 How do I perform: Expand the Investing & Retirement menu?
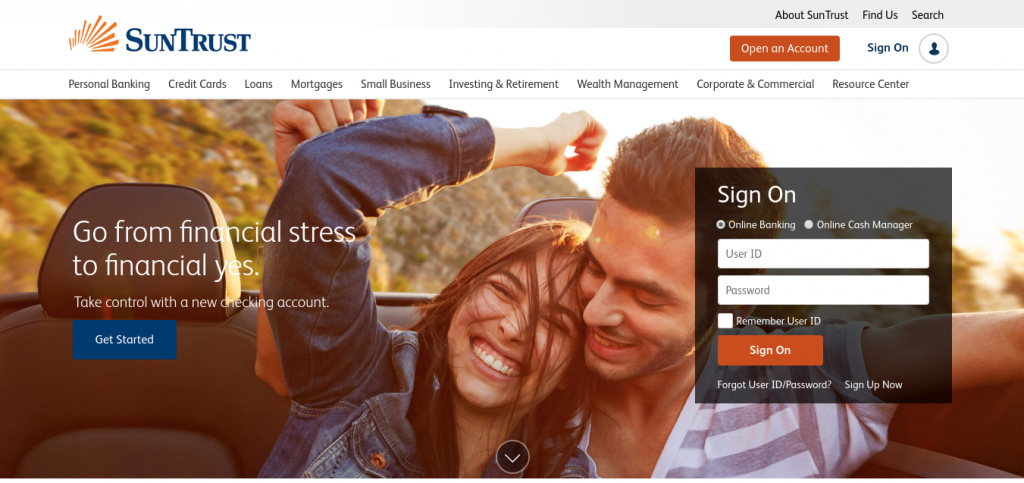click(504, 84)
